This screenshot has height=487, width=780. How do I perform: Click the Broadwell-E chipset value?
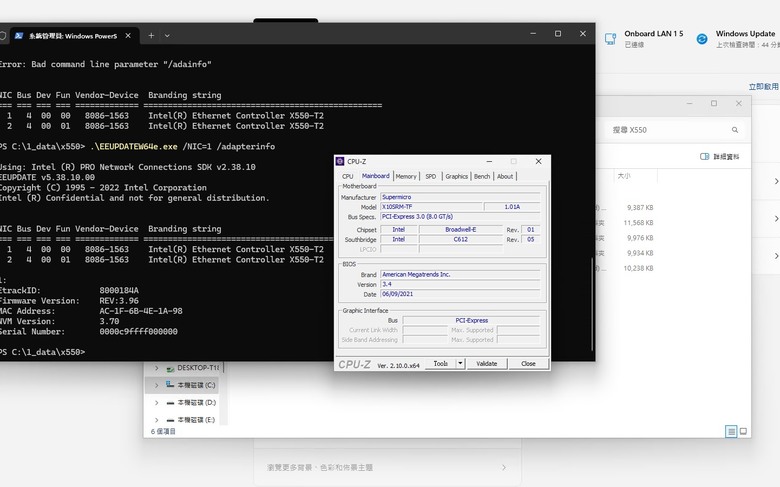pos(461,230)
